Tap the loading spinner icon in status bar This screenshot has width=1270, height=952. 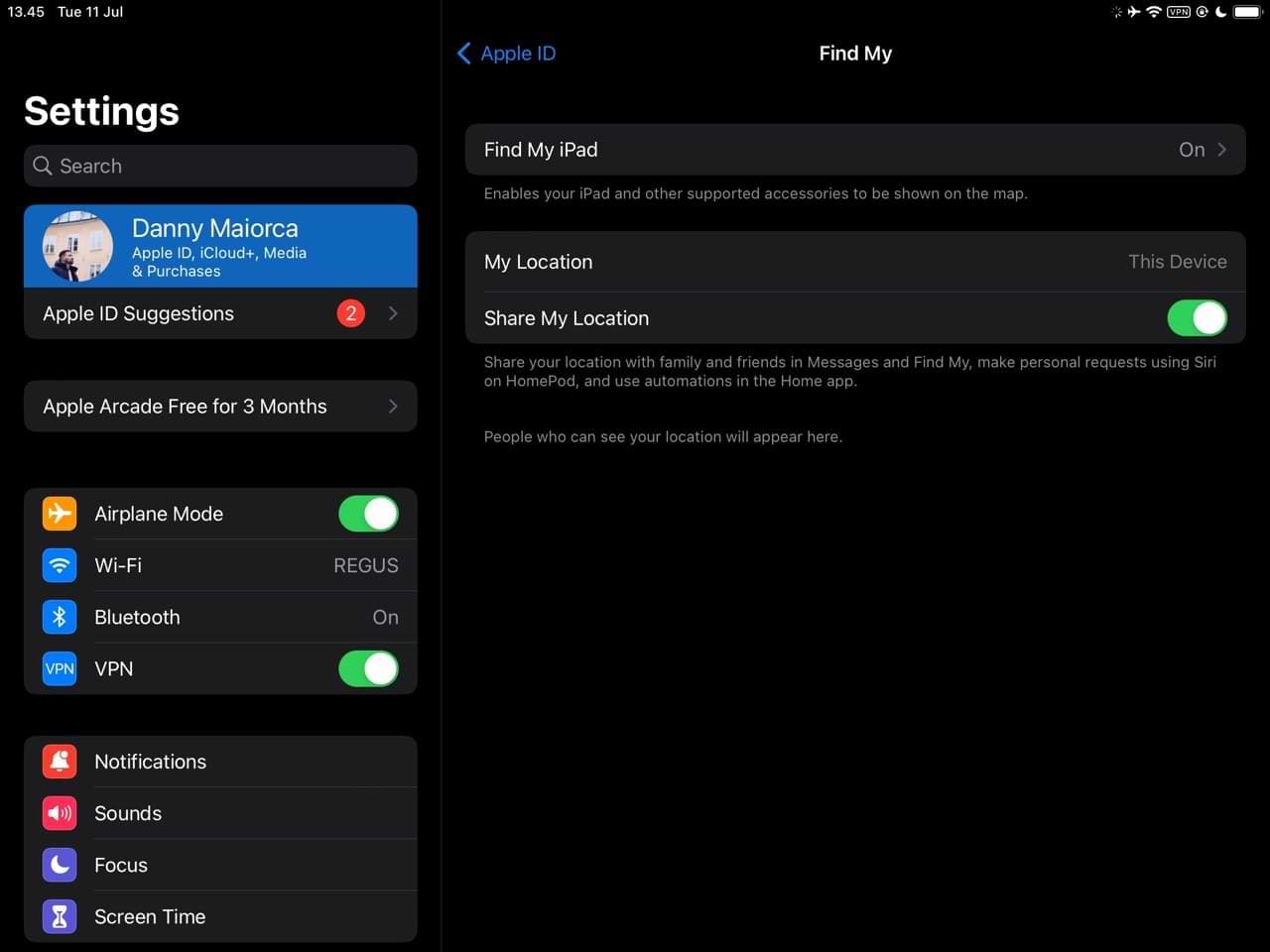[1117, 12]
